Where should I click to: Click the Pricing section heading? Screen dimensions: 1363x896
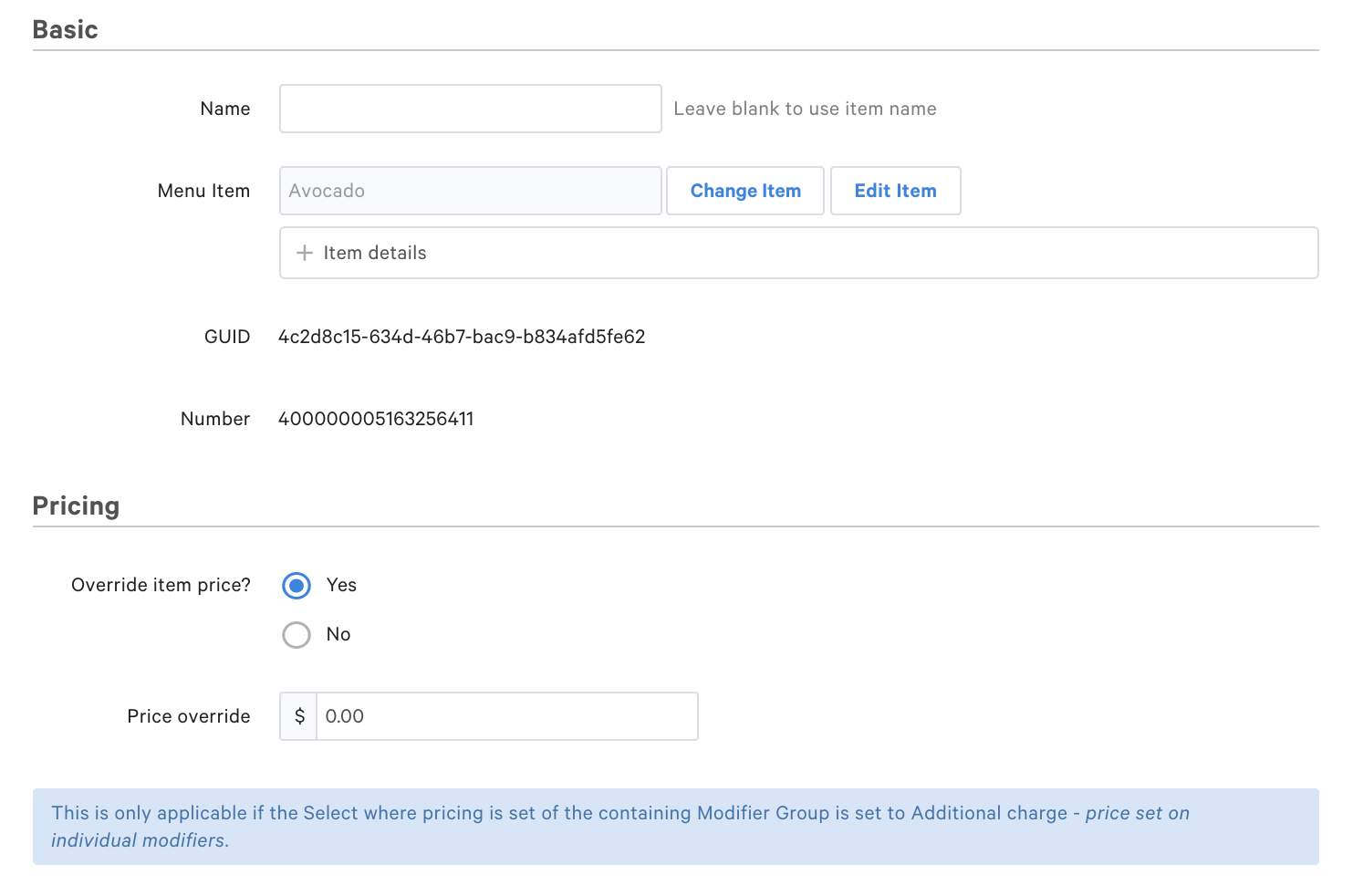pyautogui.click(x=76, y=505)
